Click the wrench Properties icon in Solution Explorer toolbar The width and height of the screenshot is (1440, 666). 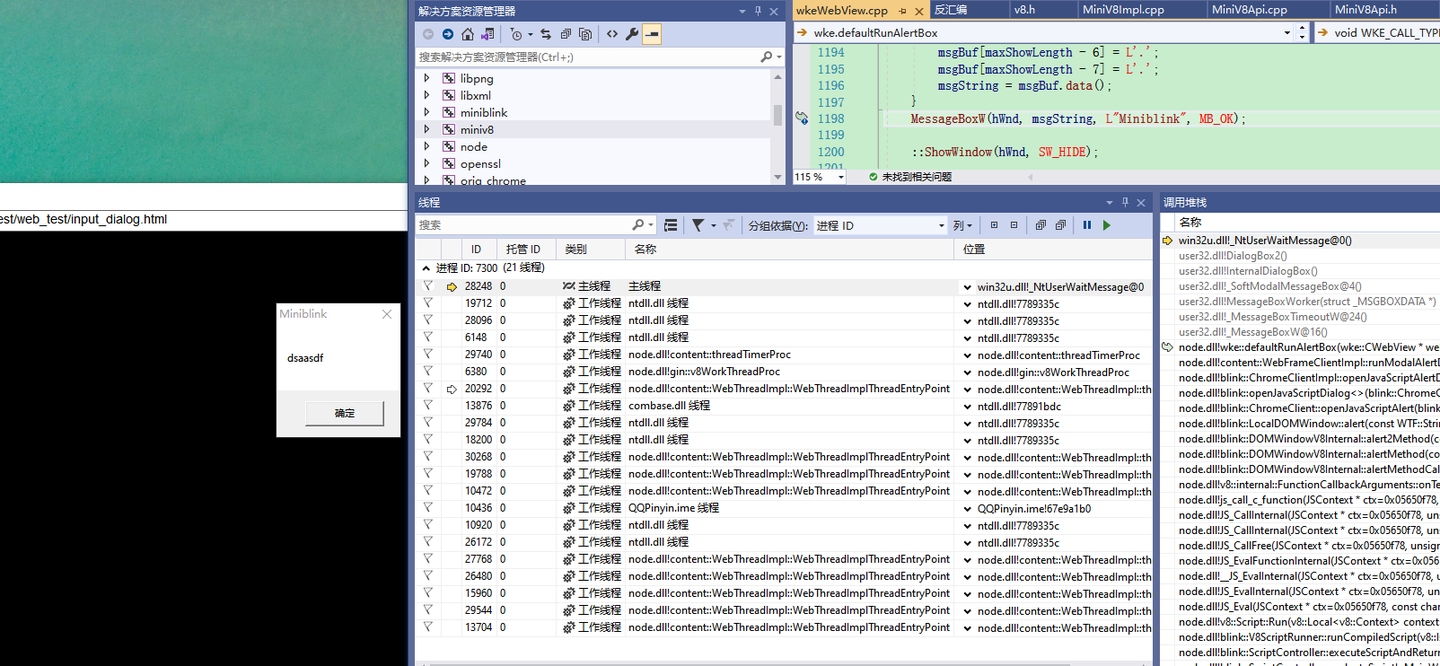[632, 33]
